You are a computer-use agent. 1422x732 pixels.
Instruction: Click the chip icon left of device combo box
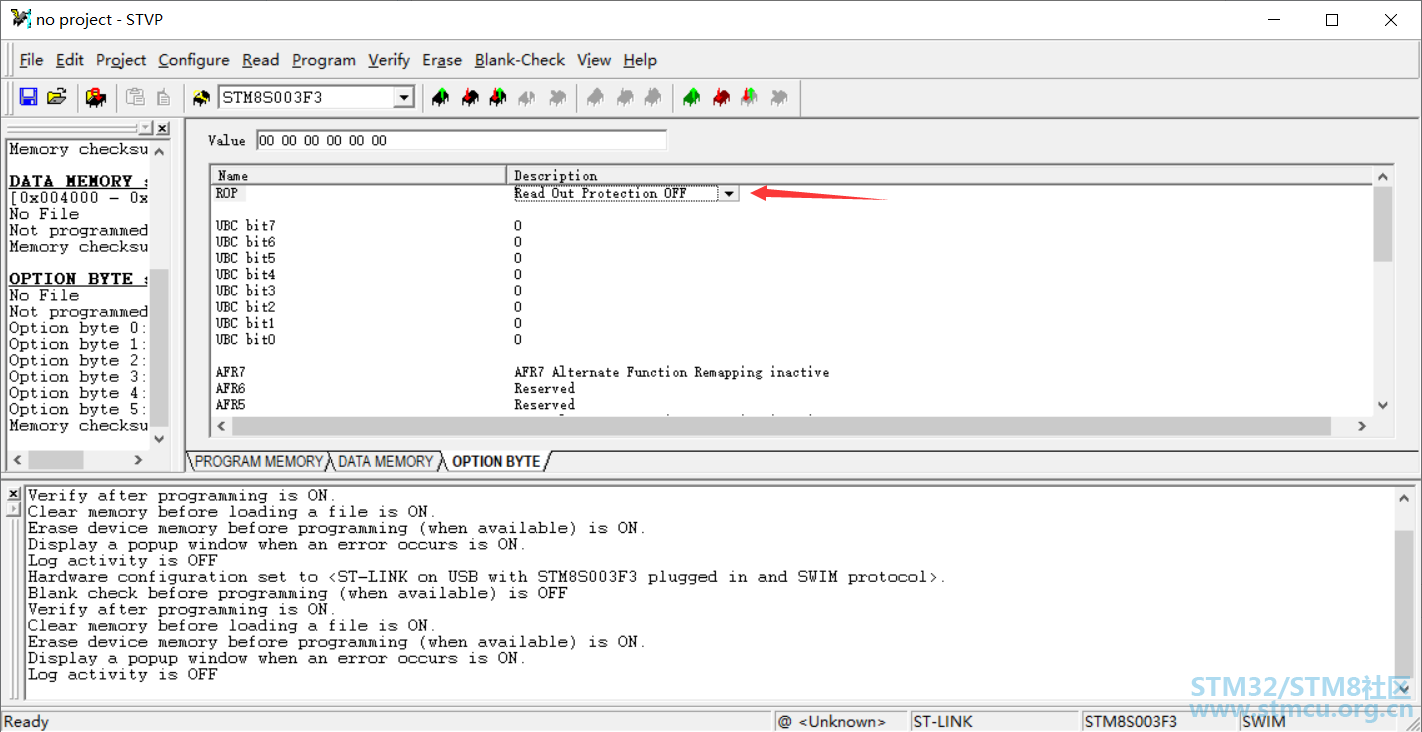click(201, 97)
